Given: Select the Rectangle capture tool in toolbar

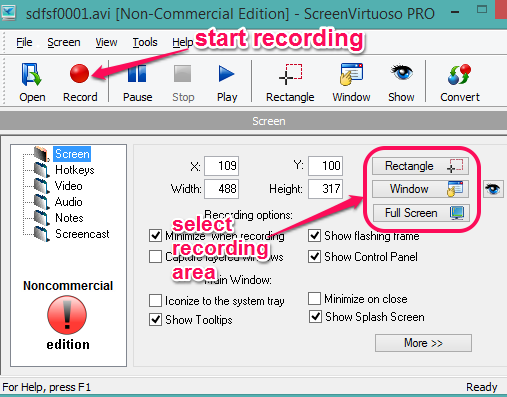Looking at the screenshot, I should [x=290, y=83].
